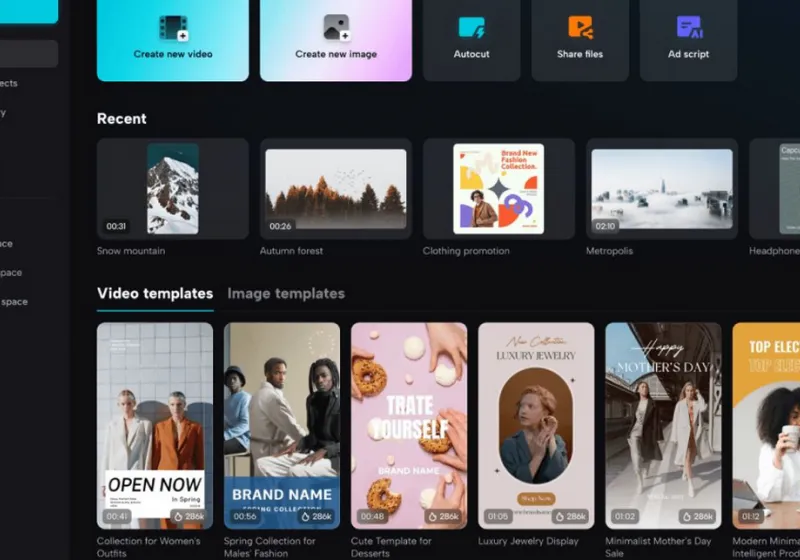Click the 286k usage badge on Mother's Day template
The image size is (800, 560).
[697, 517]
